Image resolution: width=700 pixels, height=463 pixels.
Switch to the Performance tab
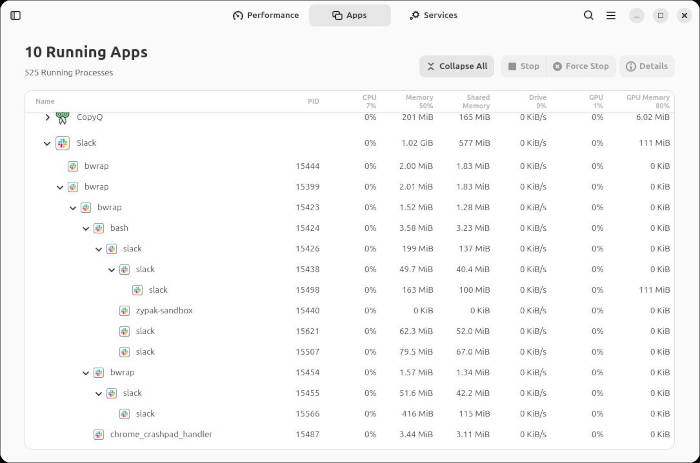click(265, 15)
